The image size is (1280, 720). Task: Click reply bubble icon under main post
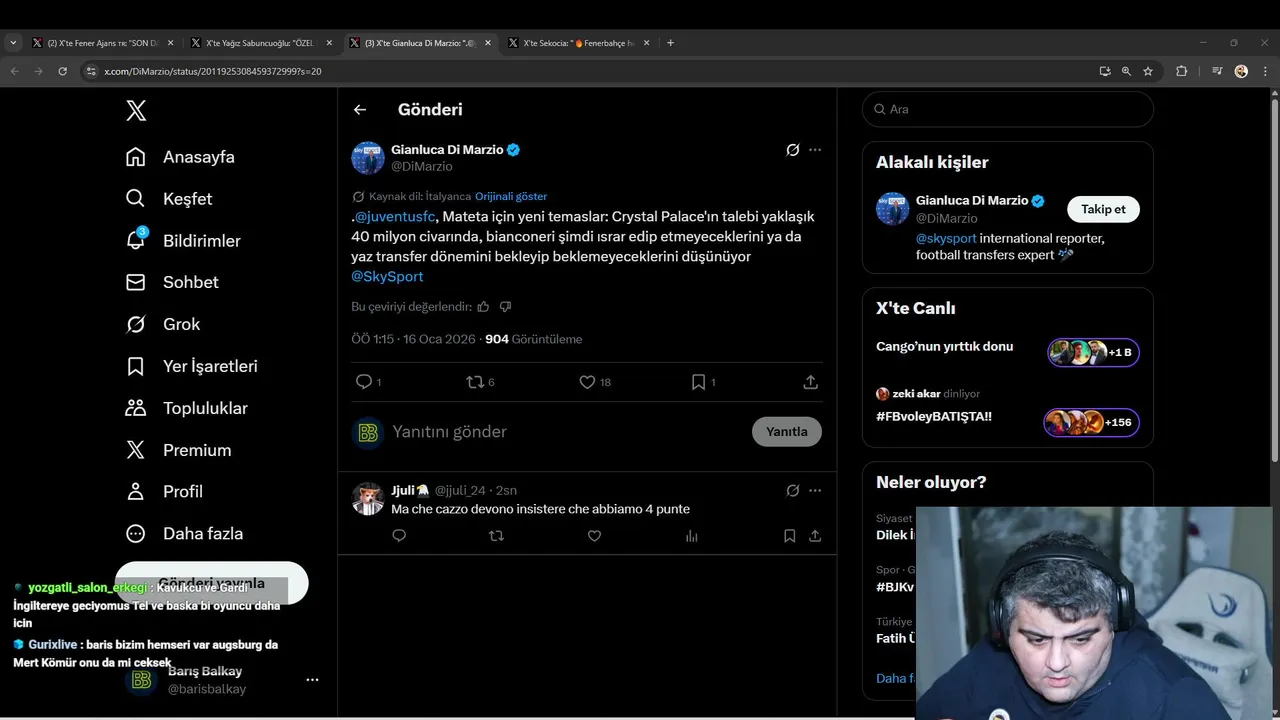(x=364, y=382)
